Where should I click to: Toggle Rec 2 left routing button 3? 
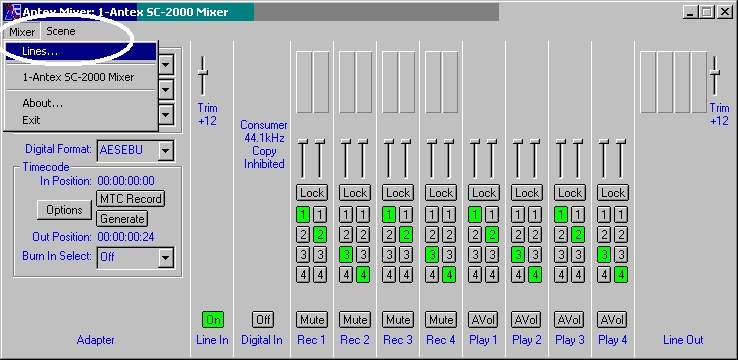pyautogui.click(x=346, y=255)
